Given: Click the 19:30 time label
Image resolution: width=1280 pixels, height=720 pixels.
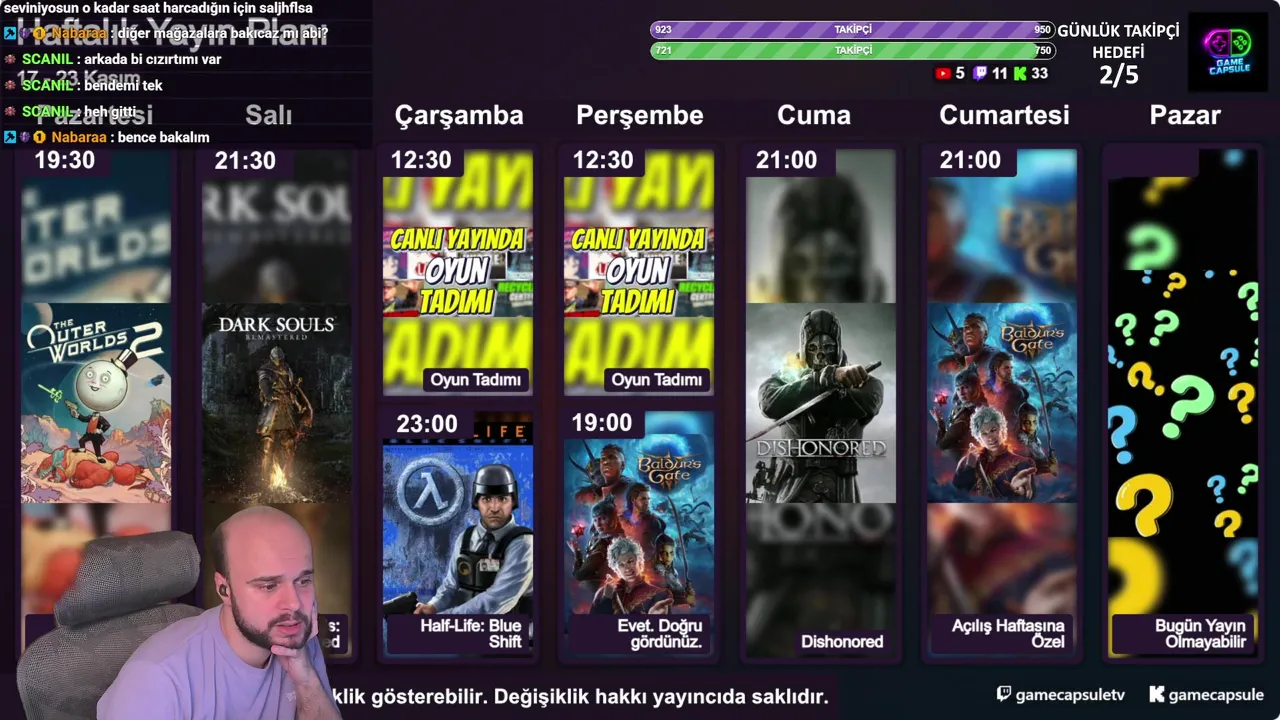Looking at the screenshot, I should (65, 160).
